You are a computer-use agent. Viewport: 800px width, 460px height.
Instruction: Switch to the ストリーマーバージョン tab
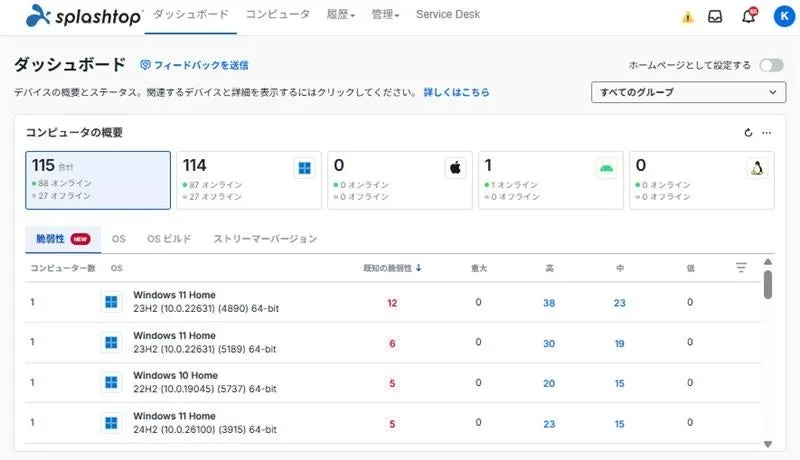(265, 239)
